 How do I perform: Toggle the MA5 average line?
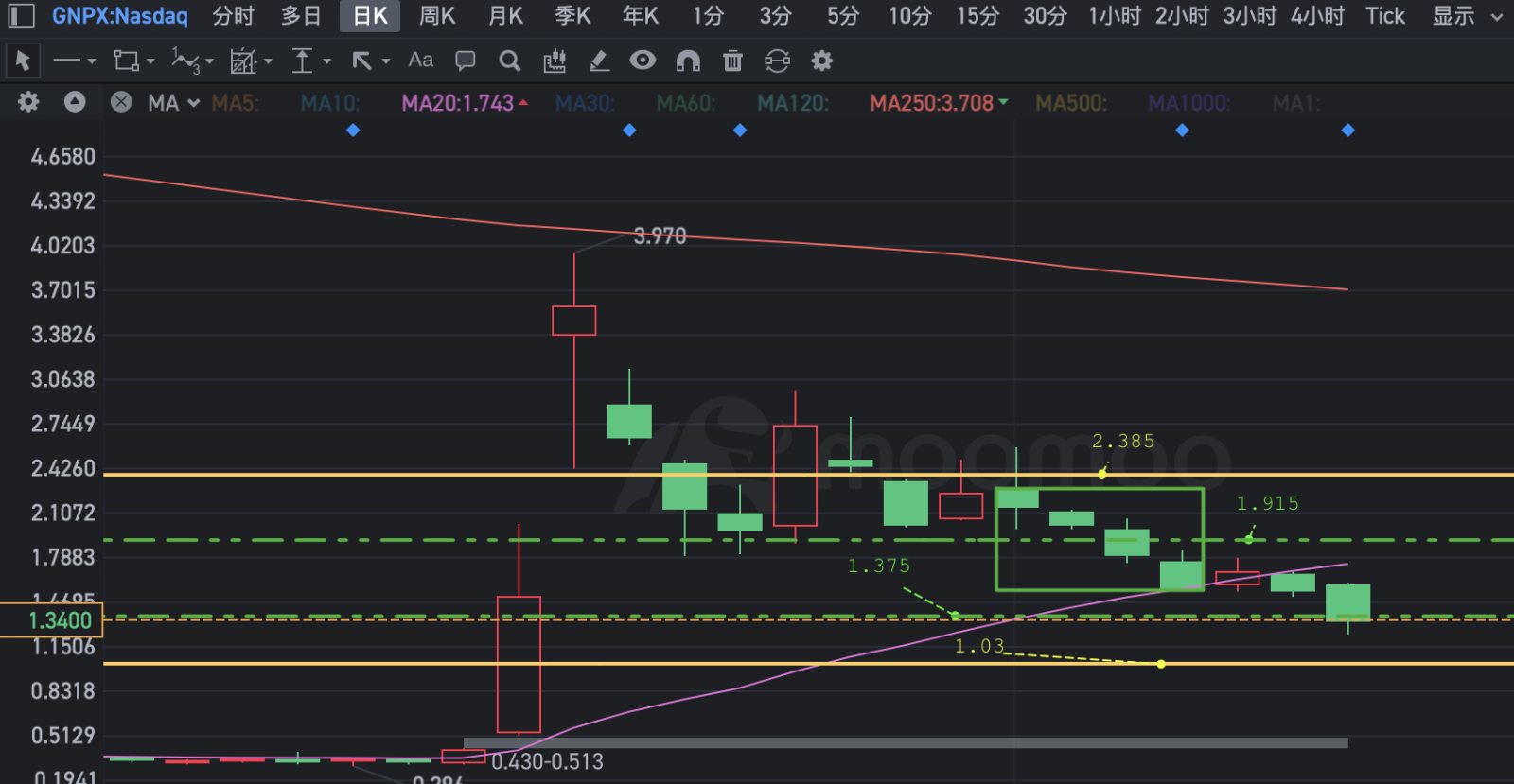point(235,103)
